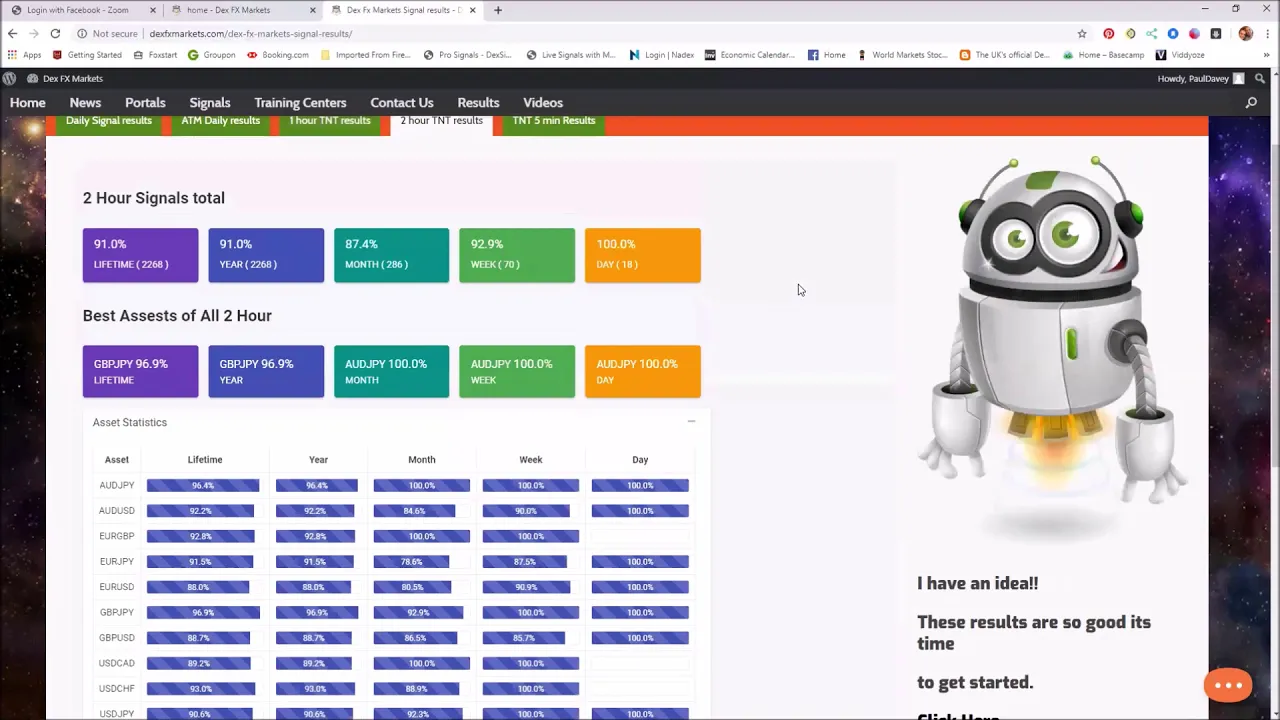Open the Login | Nadex bookmark

(662, 55)
